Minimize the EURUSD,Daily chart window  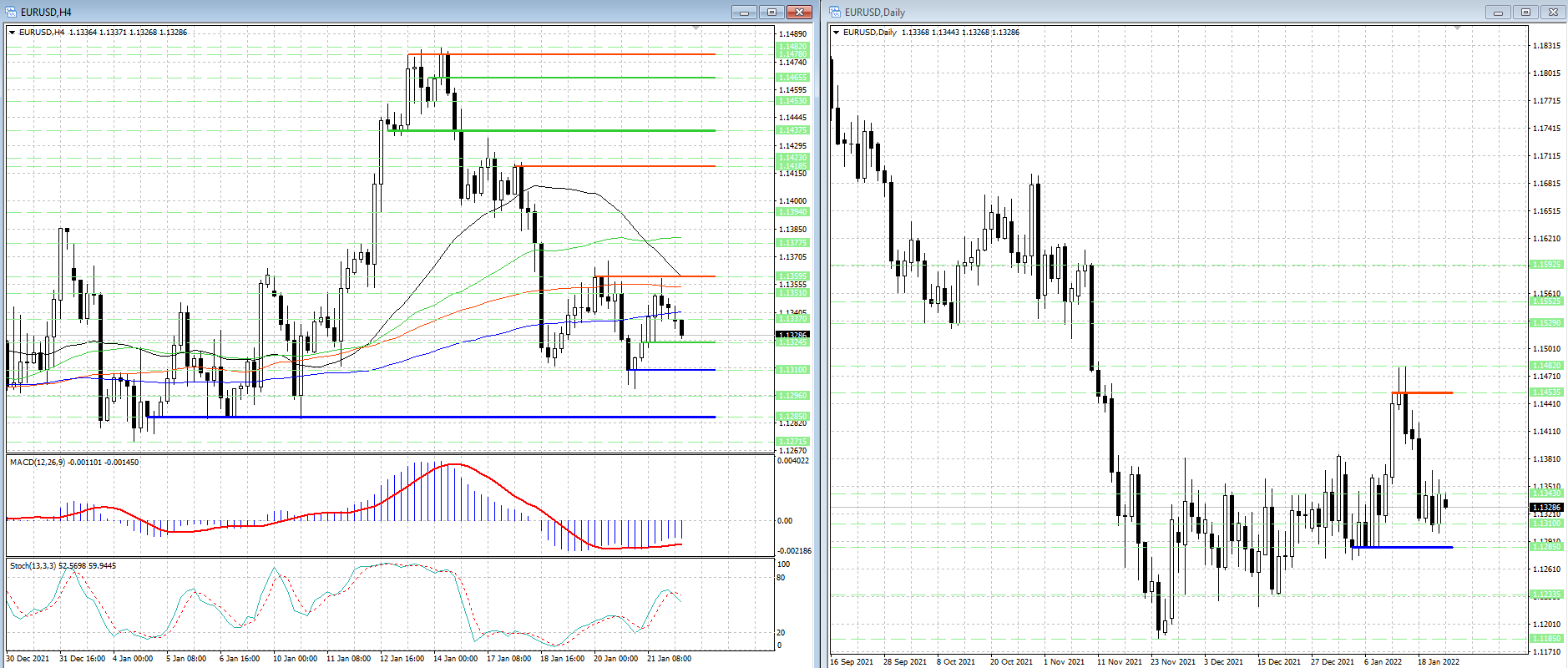(1498, 12)
